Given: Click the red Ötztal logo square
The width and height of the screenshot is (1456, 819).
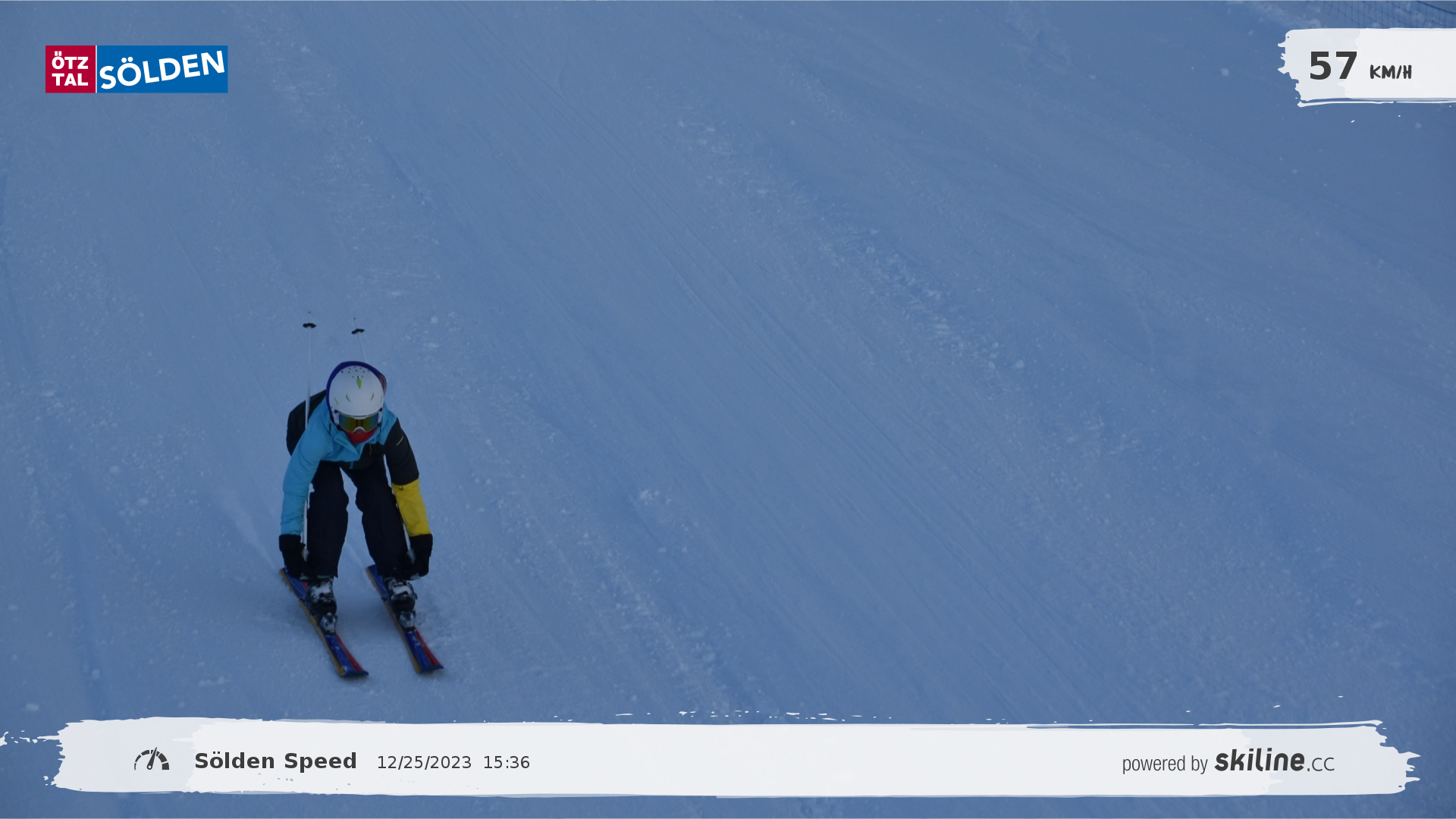Looking at the screenshot, I should pyautogui.click(x=71, y=69).
